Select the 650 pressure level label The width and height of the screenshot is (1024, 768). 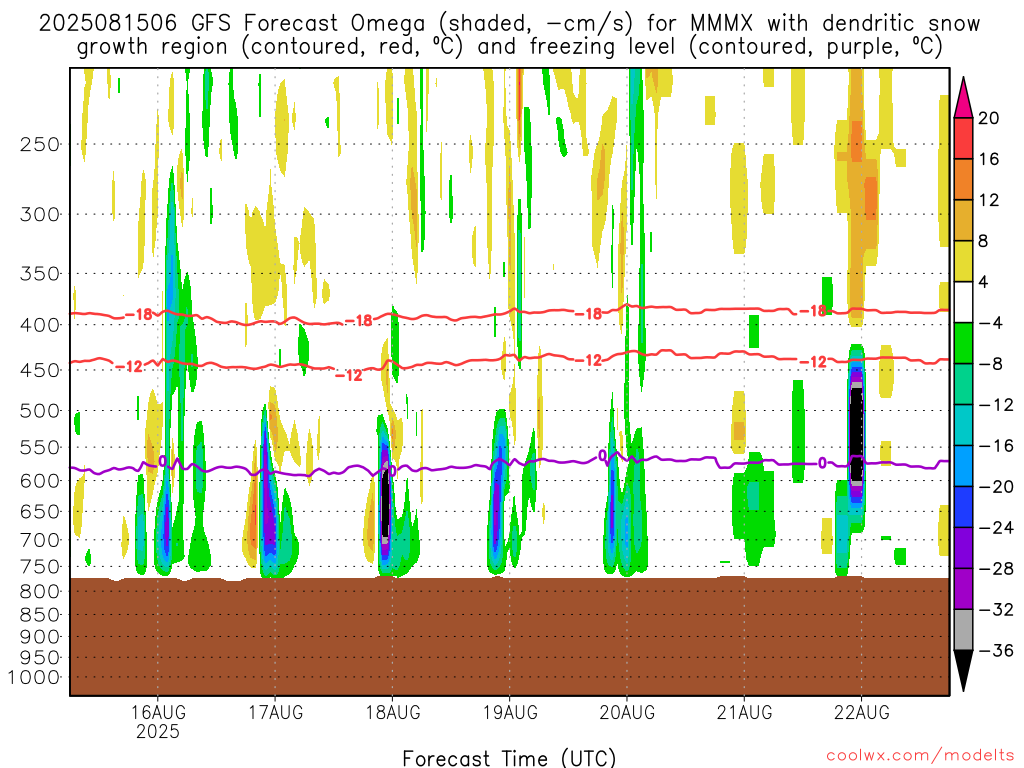click(x=40, y=511)
